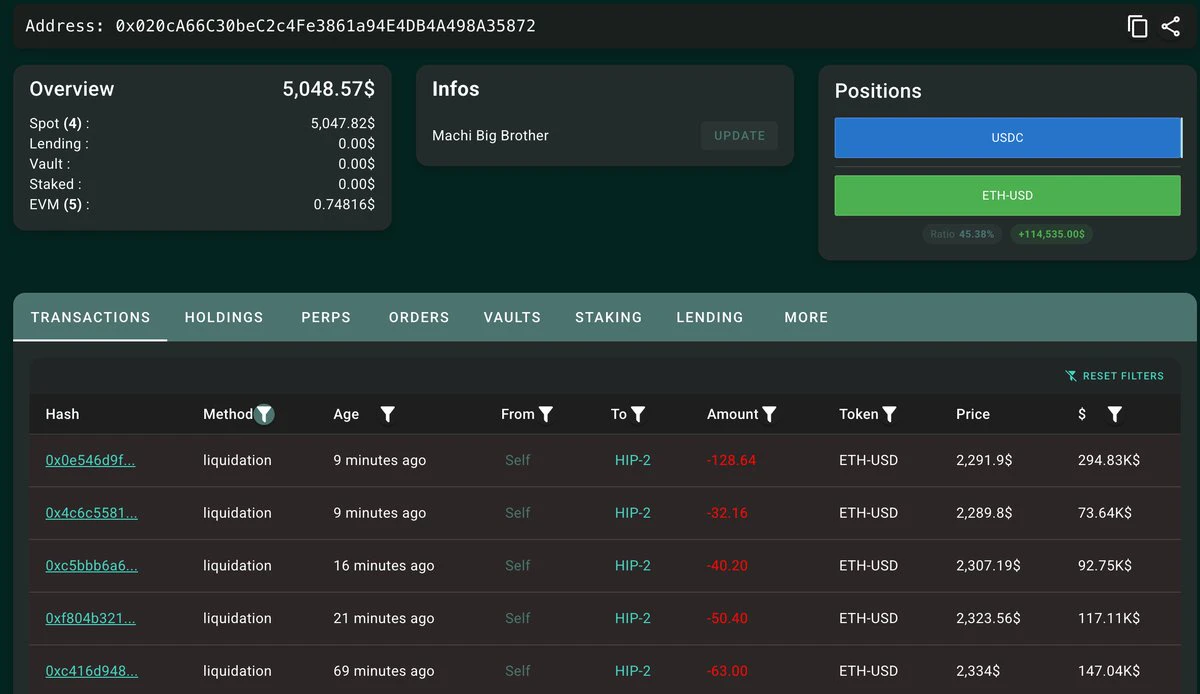Copy the wallet address with copy icon

pyautogui.click(x=1137, y=27)
